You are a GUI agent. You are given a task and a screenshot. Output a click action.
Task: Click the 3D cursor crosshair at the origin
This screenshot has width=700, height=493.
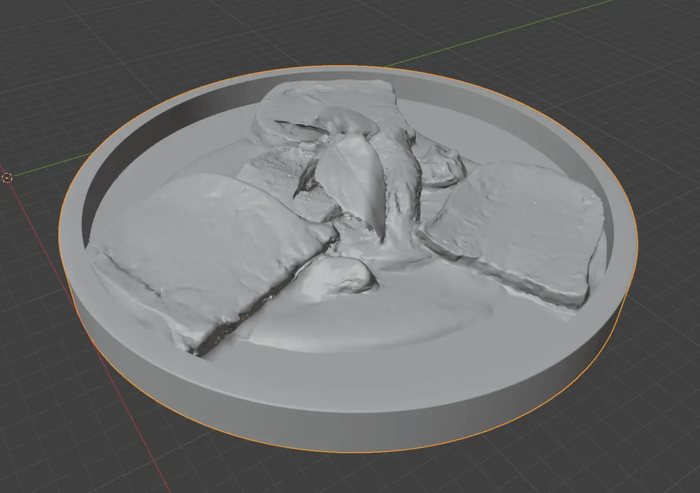click(x=7, y=178)
